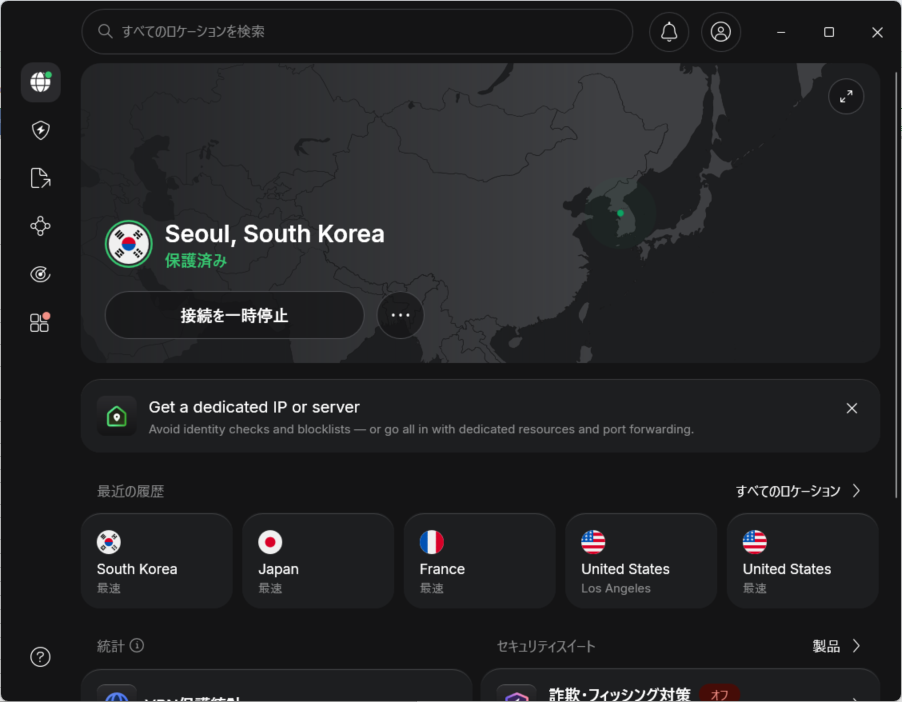Open the file share icon in sidebar

[40, 178]
